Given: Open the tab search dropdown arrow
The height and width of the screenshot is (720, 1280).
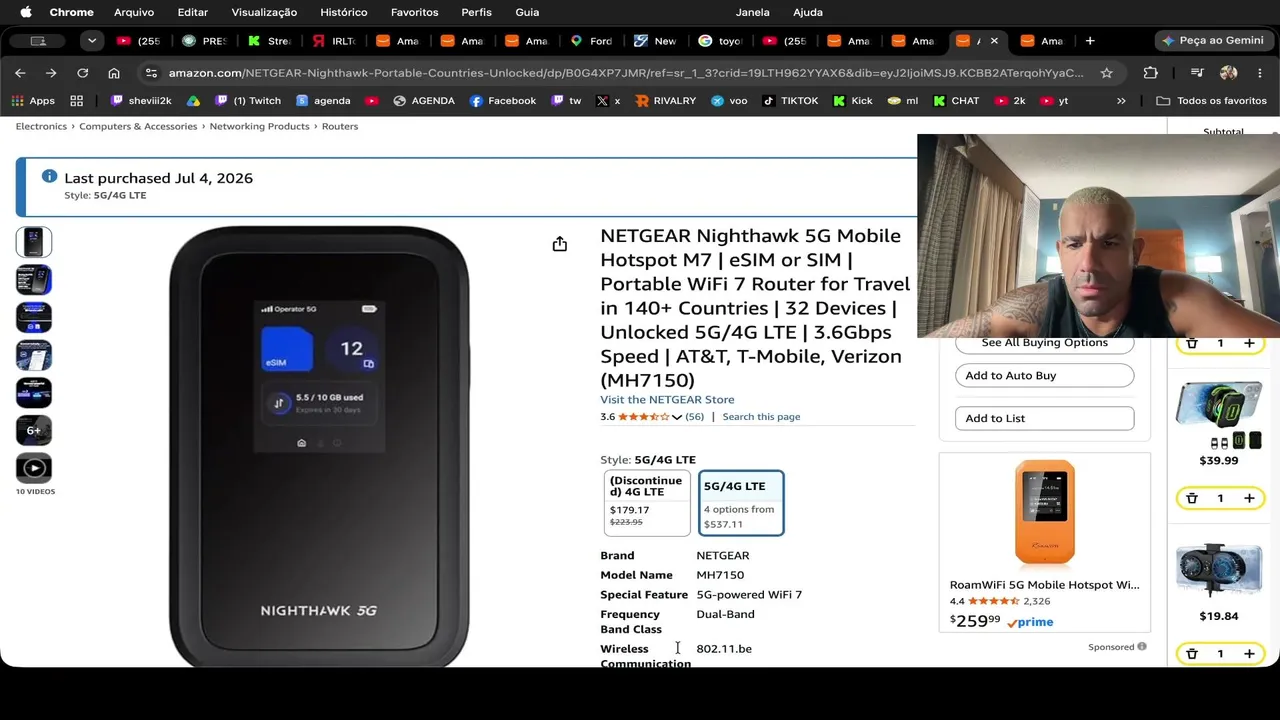Looking at the screenshot, I should [92, 41].
